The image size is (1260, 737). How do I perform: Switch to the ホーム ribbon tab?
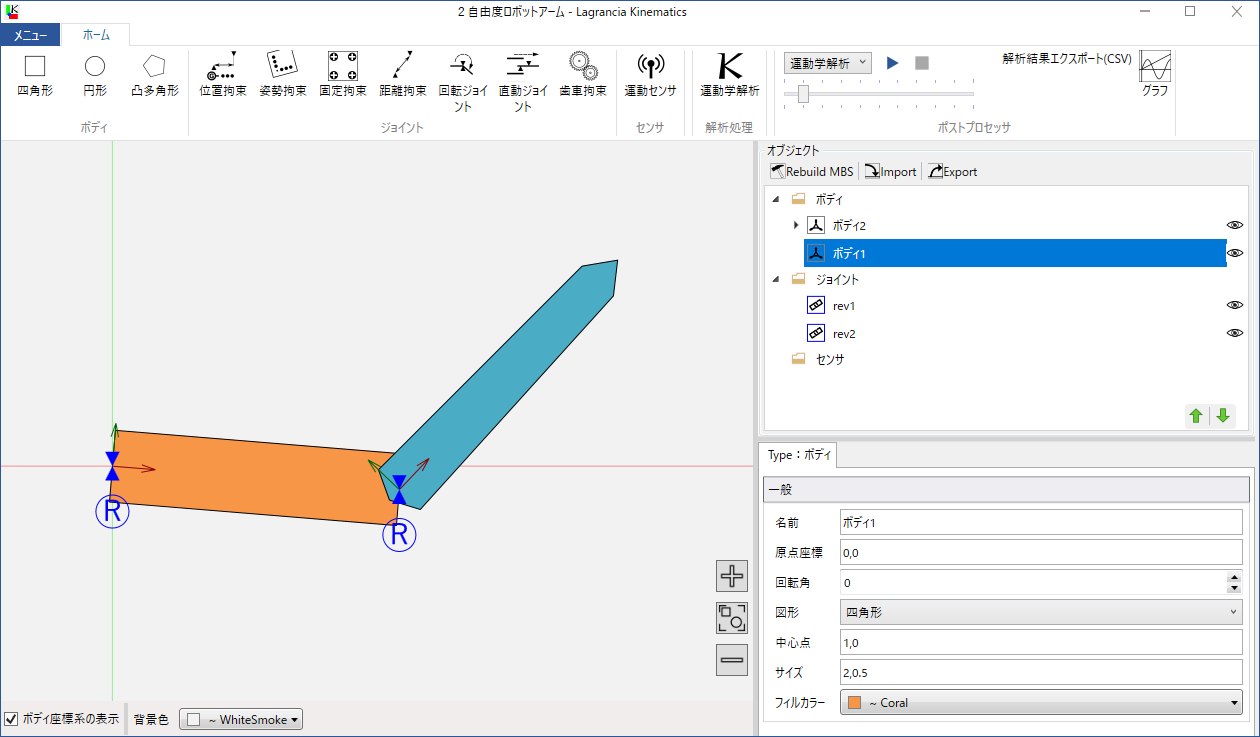click(x=96, y=35)
